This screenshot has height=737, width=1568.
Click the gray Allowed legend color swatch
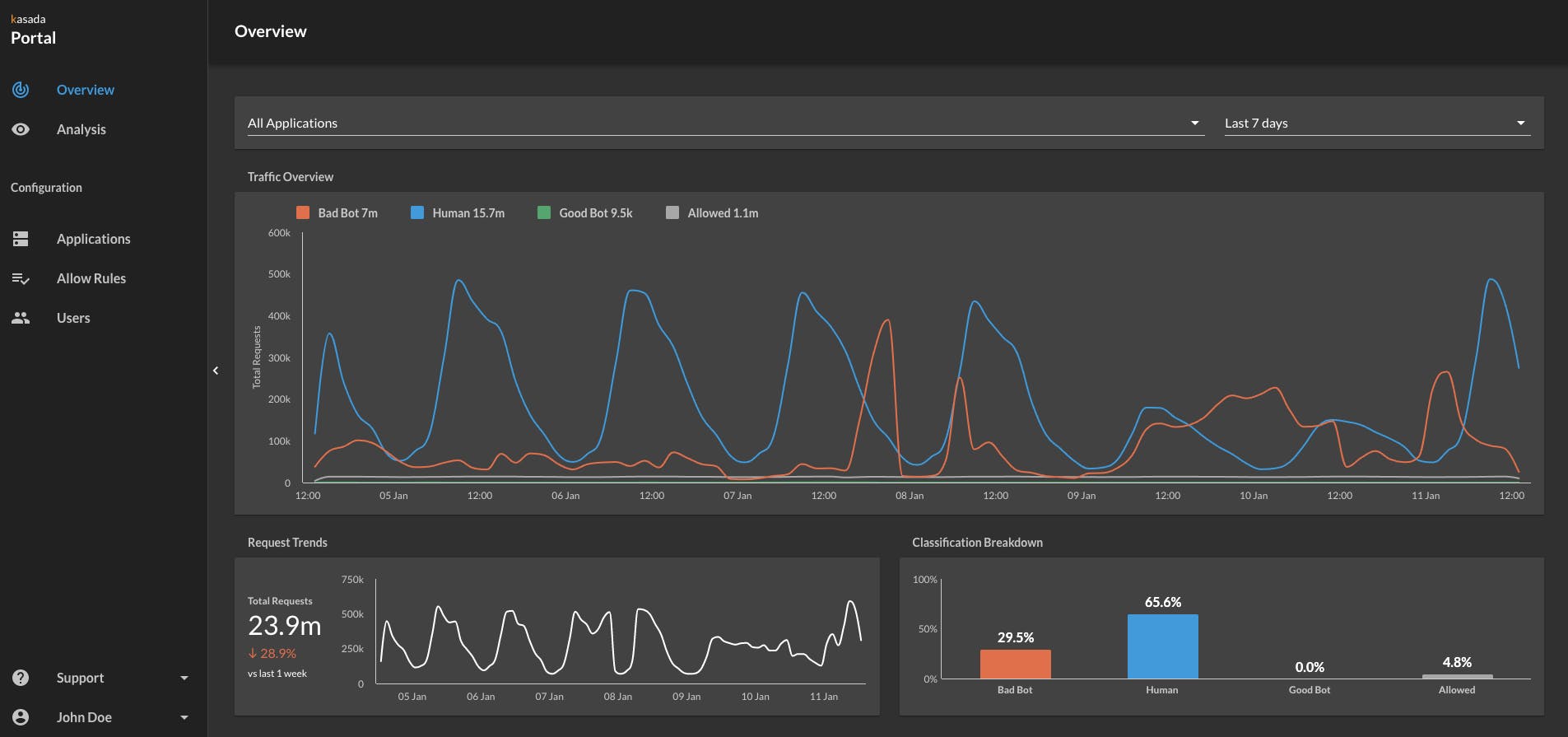click(672, 212)
